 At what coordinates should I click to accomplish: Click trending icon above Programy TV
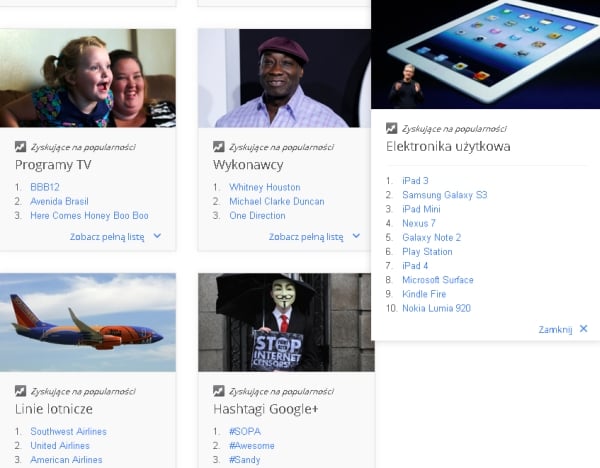[x=20, y=147]
